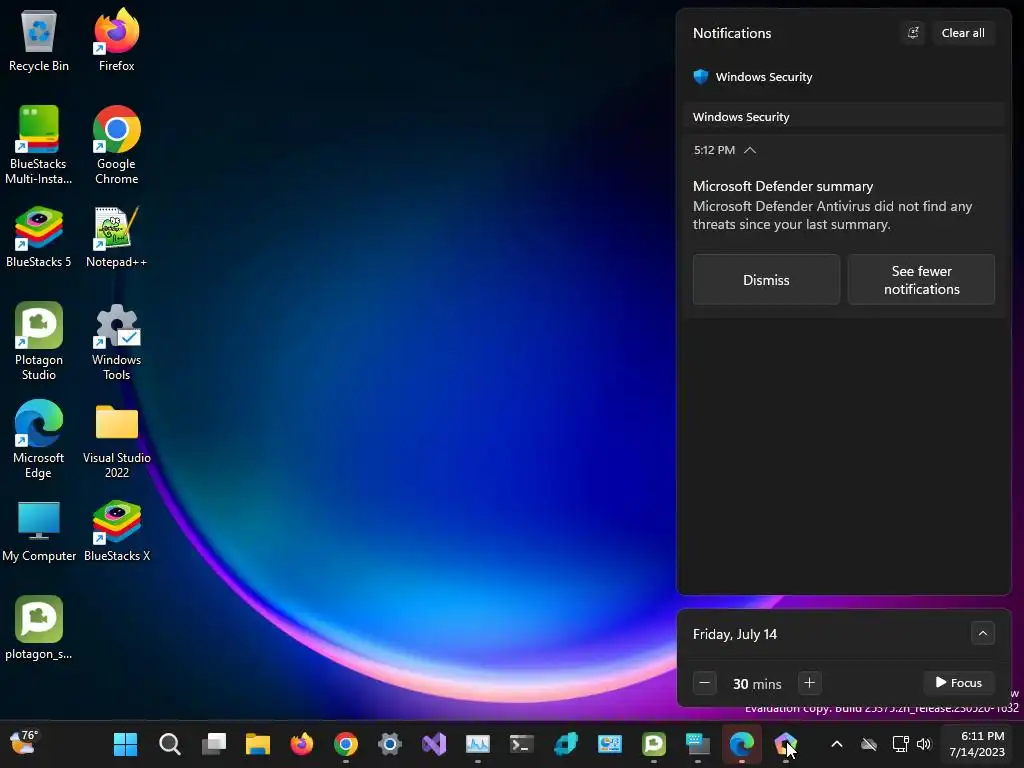Decrease focus time with the minus button
This screenshot has width=1024, height=768.
(705, 683)
